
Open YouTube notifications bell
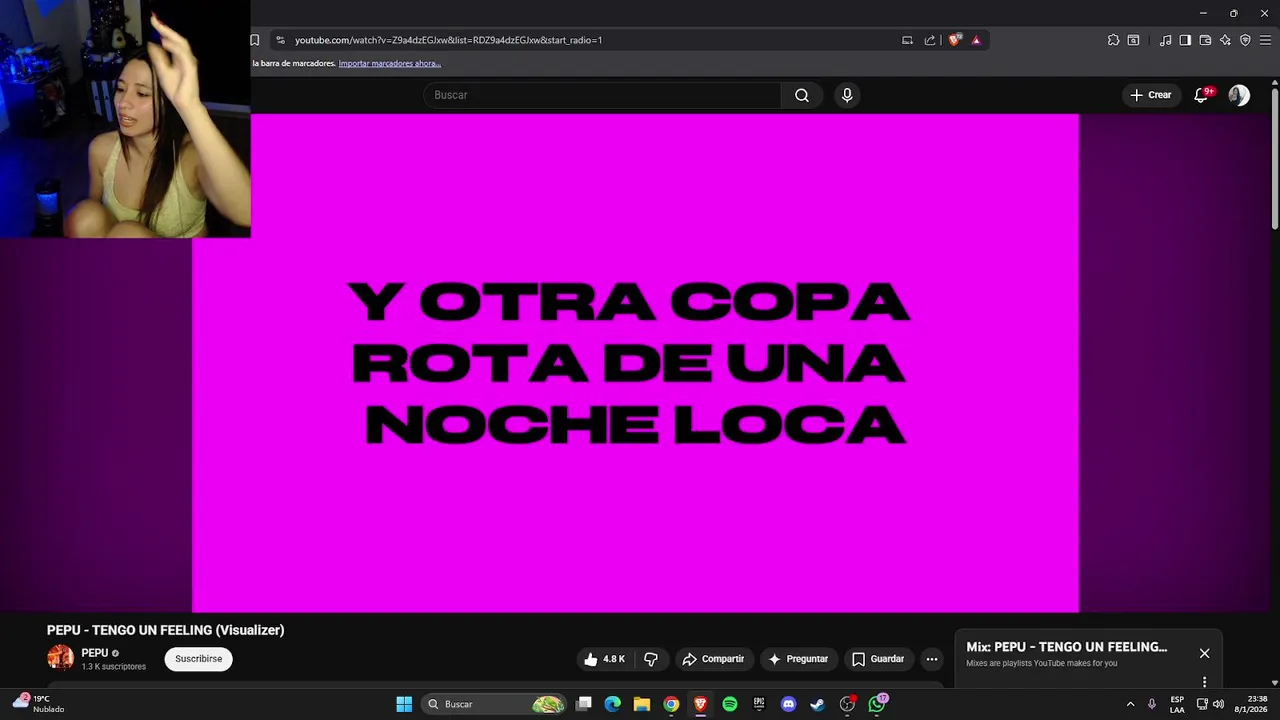pos(1202,95)
